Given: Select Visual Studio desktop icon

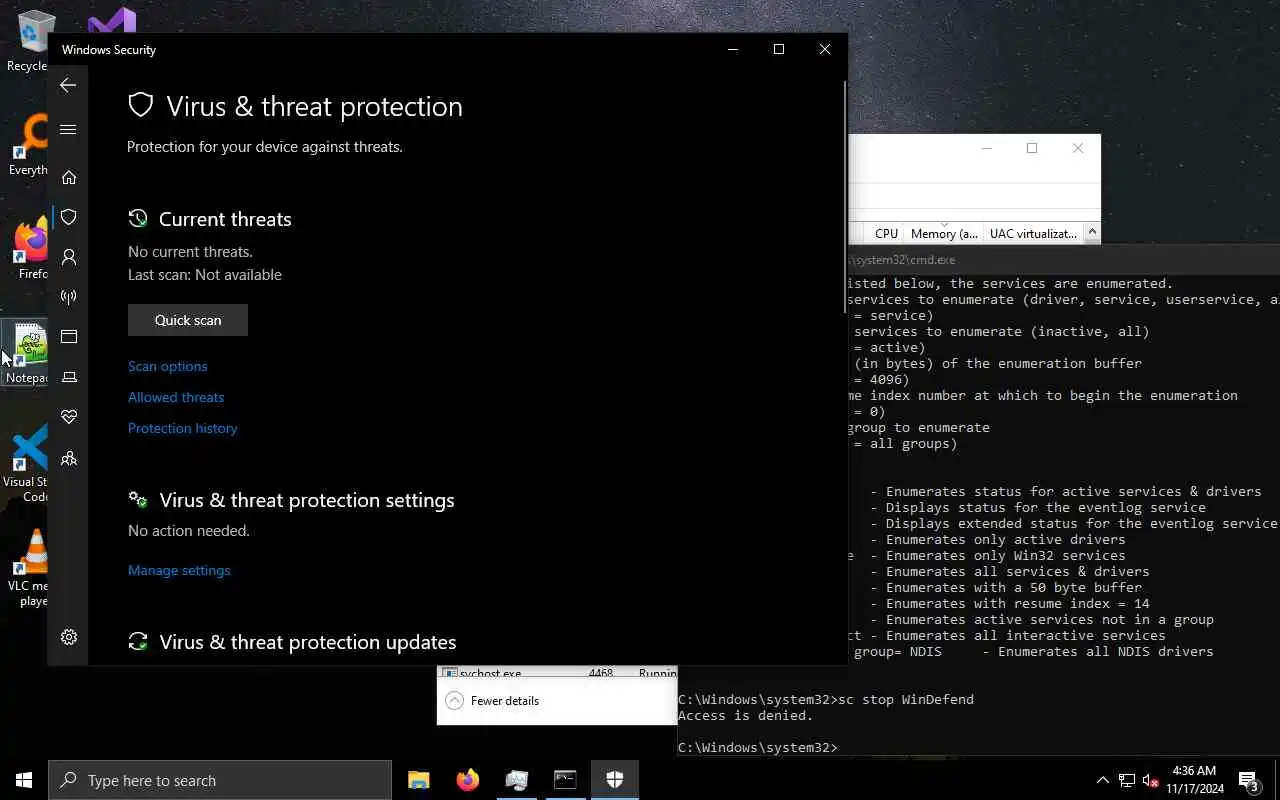Looking at the screenshot, I should [112, 20].
